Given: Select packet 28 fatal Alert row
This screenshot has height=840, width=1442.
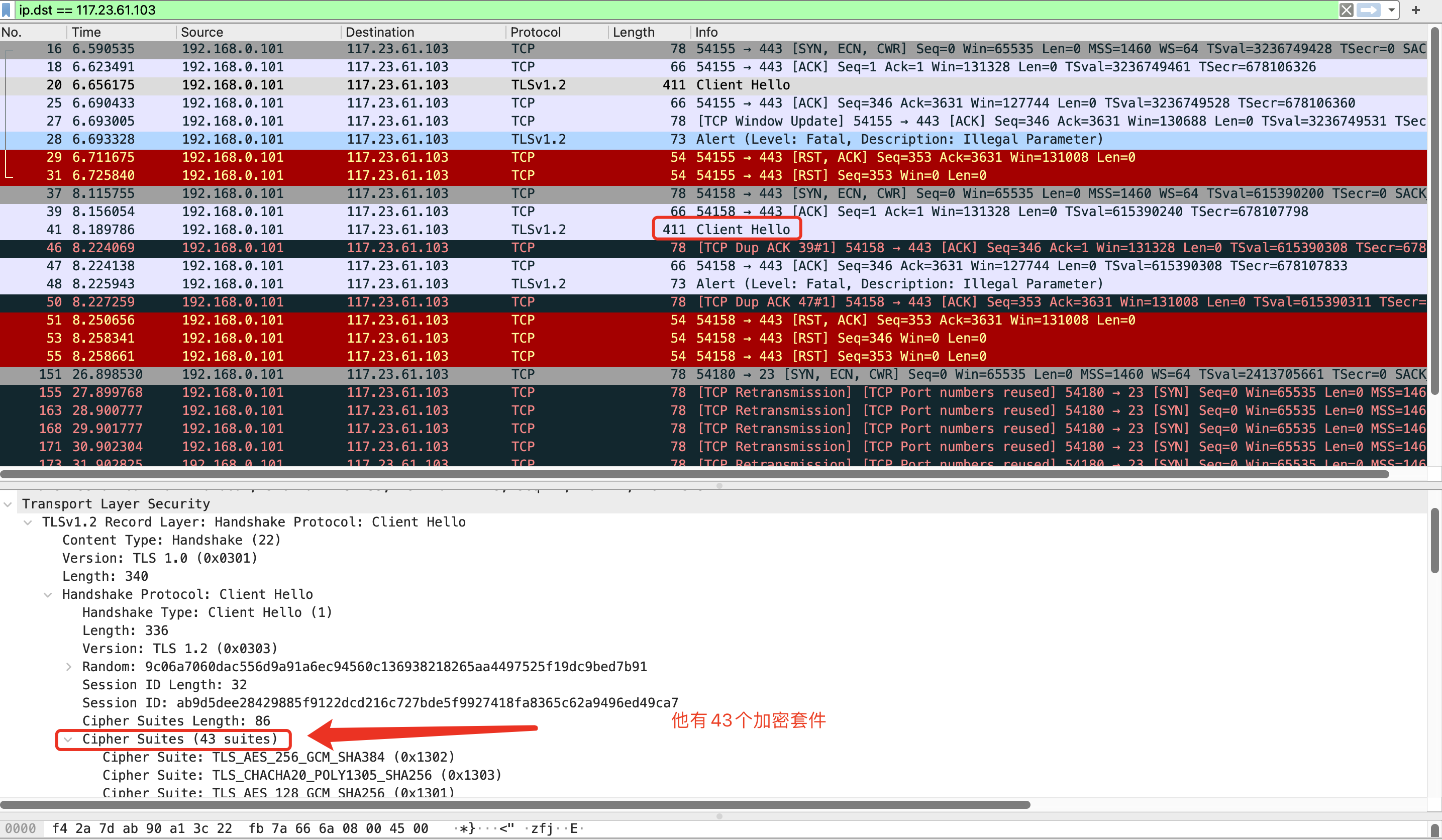Looking at the screenshot, I should point(400,139).
